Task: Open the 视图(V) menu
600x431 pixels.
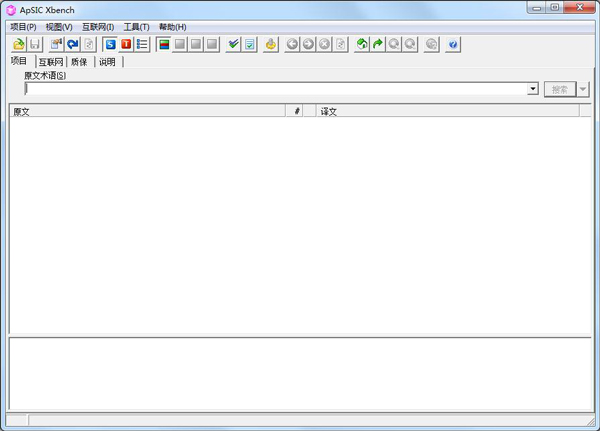Action: pos(59,27)
